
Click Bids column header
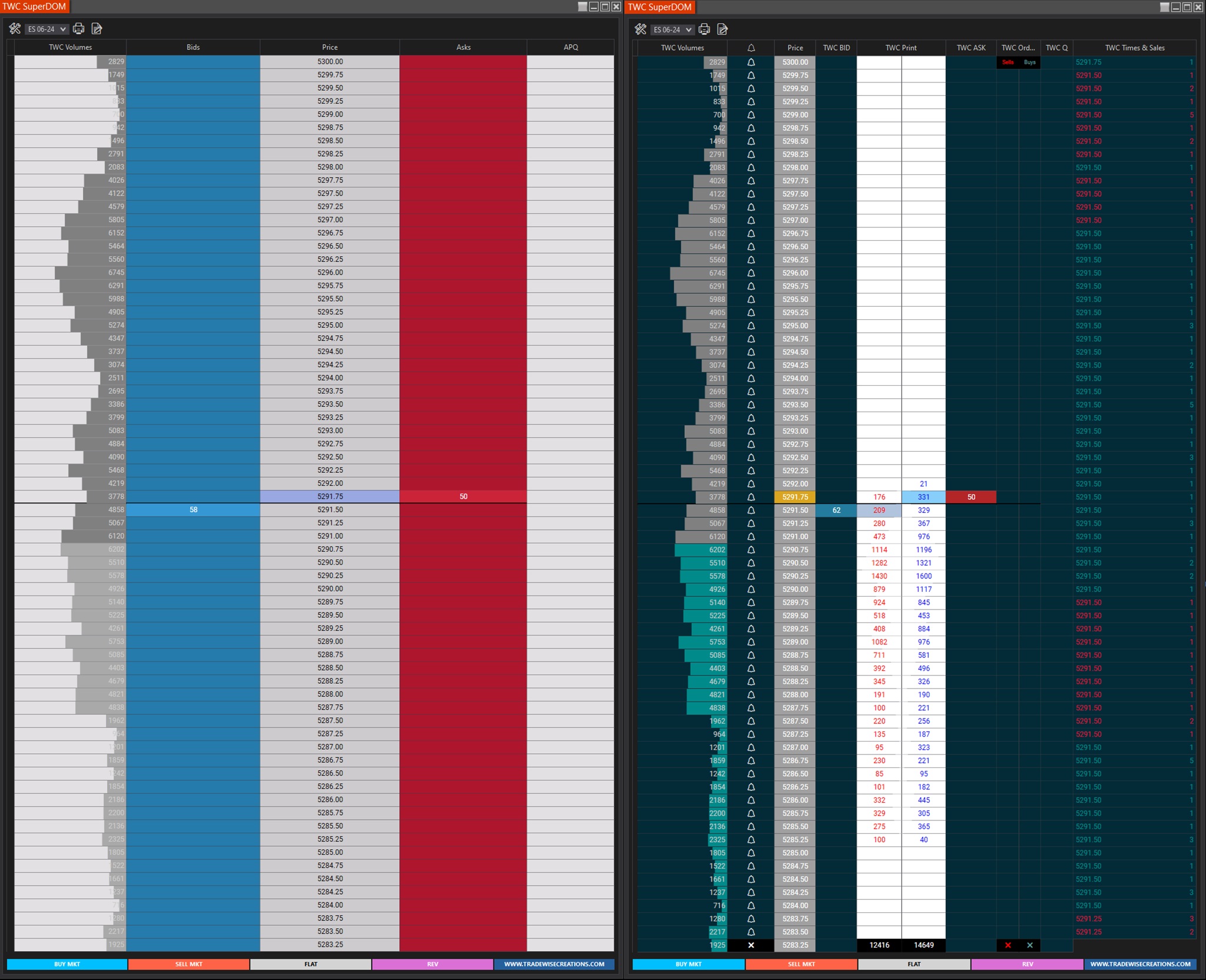[x=193, y=47]
